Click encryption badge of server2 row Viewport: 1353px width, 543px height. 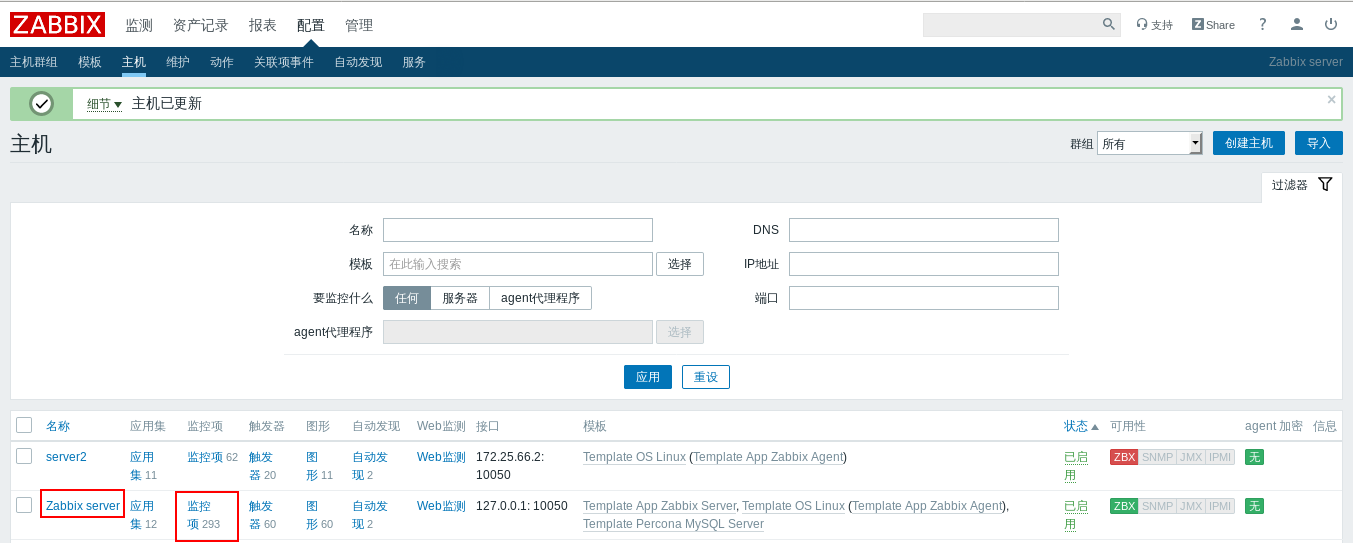[x=1254, y=457]
